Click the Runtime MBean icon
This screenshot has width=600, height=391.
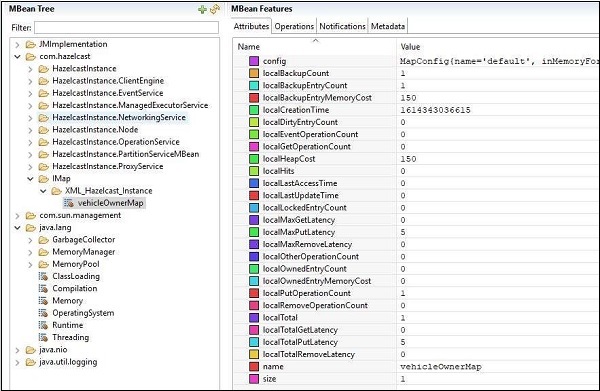pos(43,325)
